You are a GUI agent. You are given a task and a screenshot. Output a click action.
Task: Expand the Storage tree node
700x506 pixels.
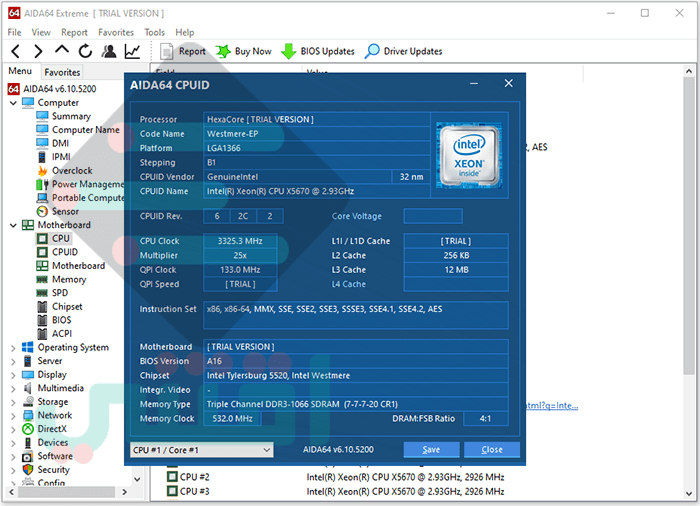tap(13, 402)
